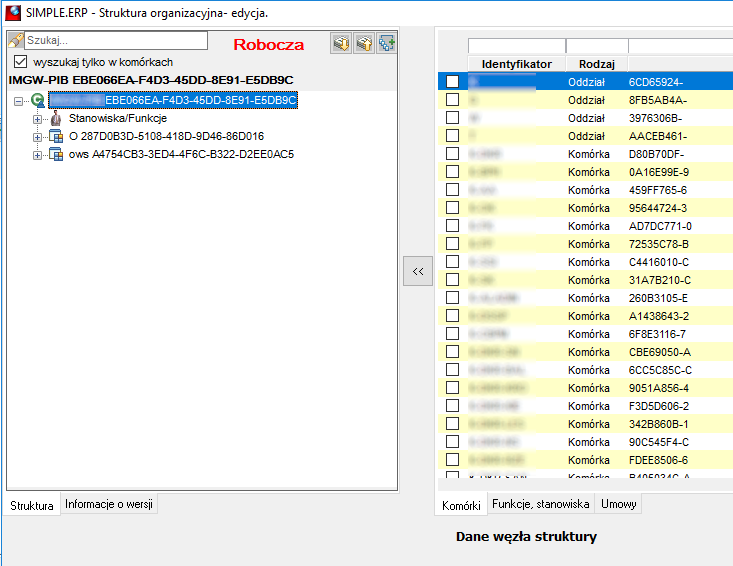Check the box in row F3D5D606-2

453,405
